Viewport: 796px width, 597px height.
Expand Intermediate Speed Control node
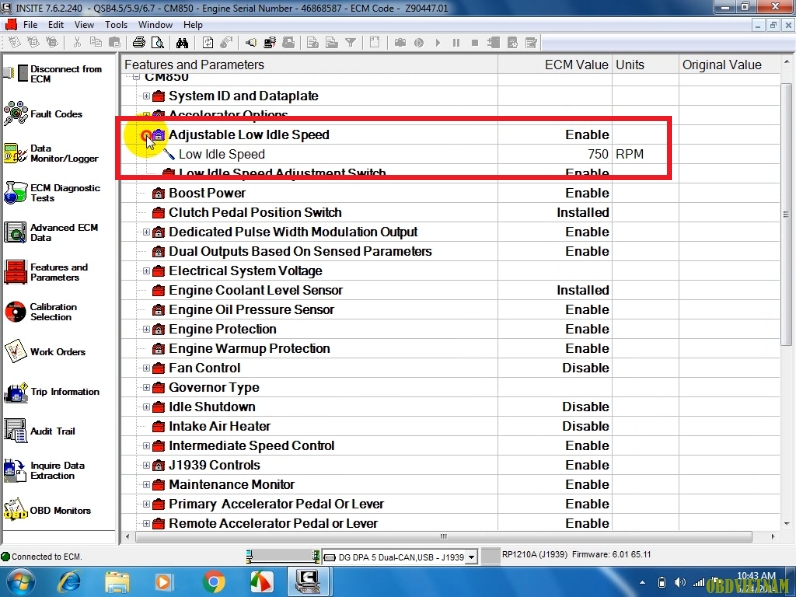[146, 446]
